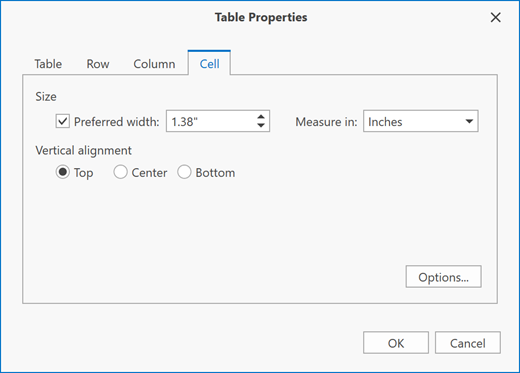Image resolution: width=520 pixels, height=373 pixels.
Task: Click the Center label text
Action: 149,173
